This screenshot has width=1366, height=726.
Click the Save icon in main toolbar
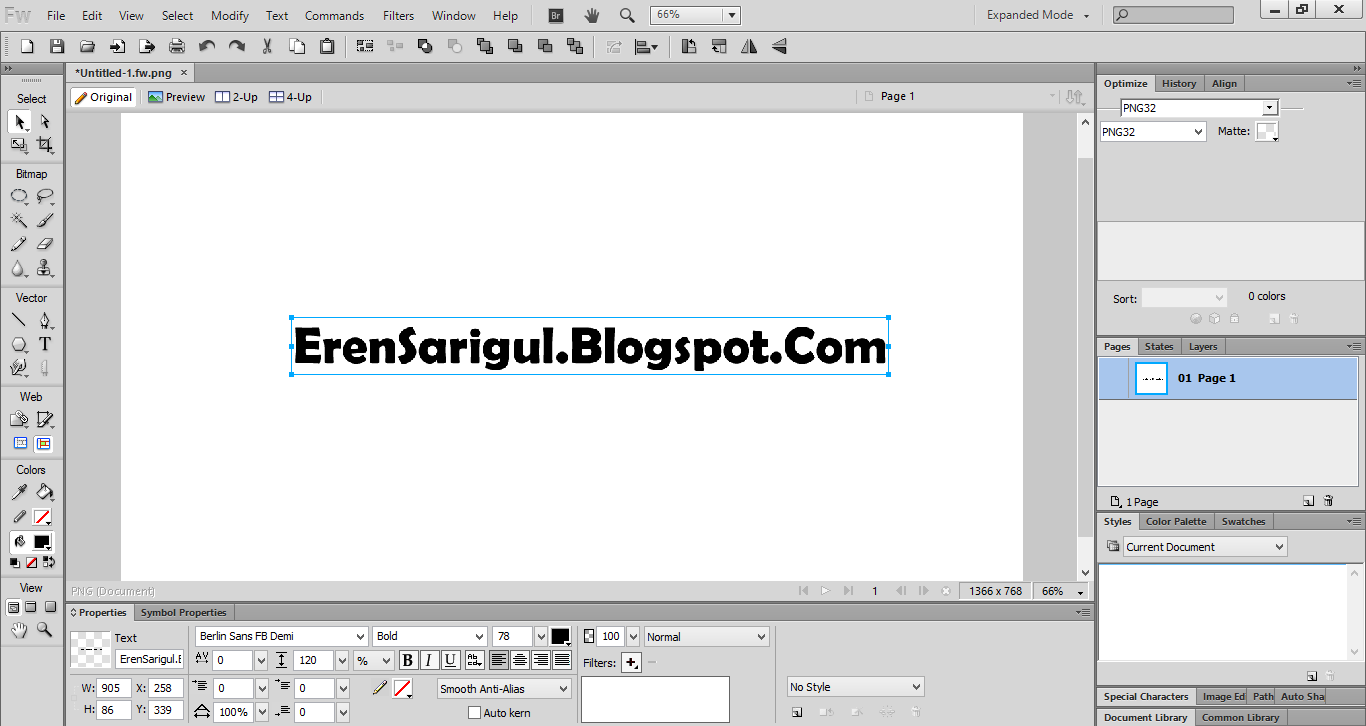pos(57,46)
